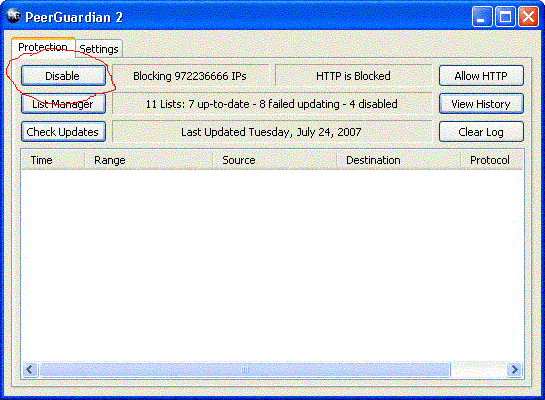Click the Range column header
This screenshot has height=400, width=545.
pos(149,160)
